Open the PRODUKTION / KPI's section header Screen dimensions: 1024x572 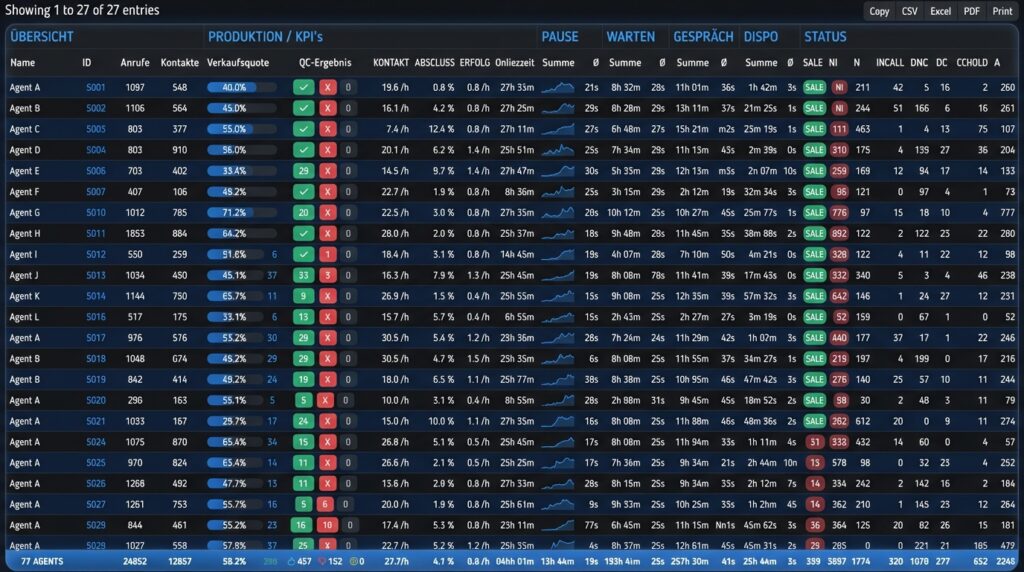[x=265, y=37]
